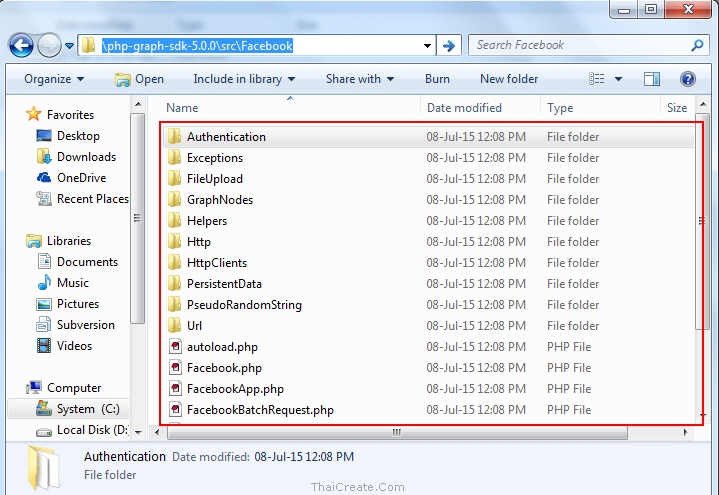Screen dimensions: 719x495
Task: Click the details pane Authentication folder thumbnail
Action: pos(44,468)
